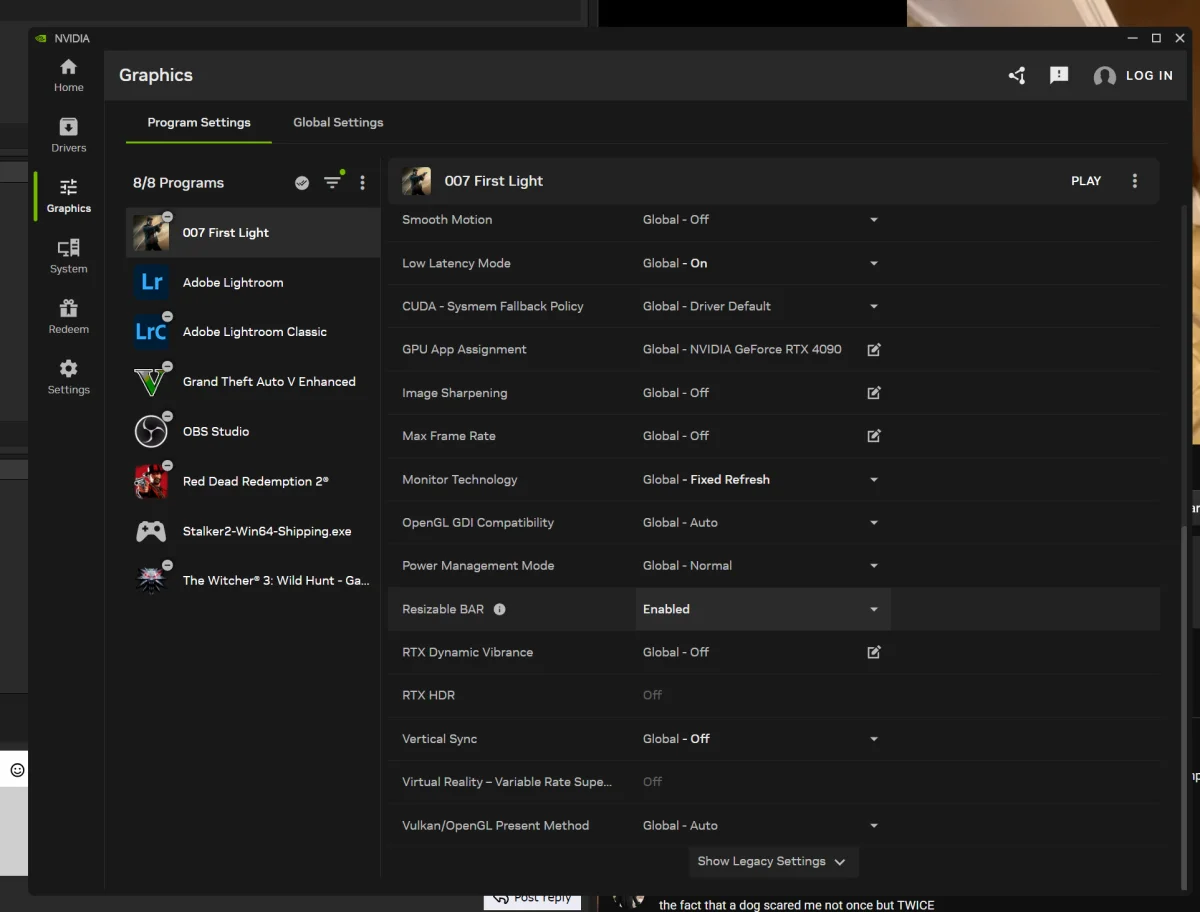Select OBS Studio in programs list

click(253, 432)
